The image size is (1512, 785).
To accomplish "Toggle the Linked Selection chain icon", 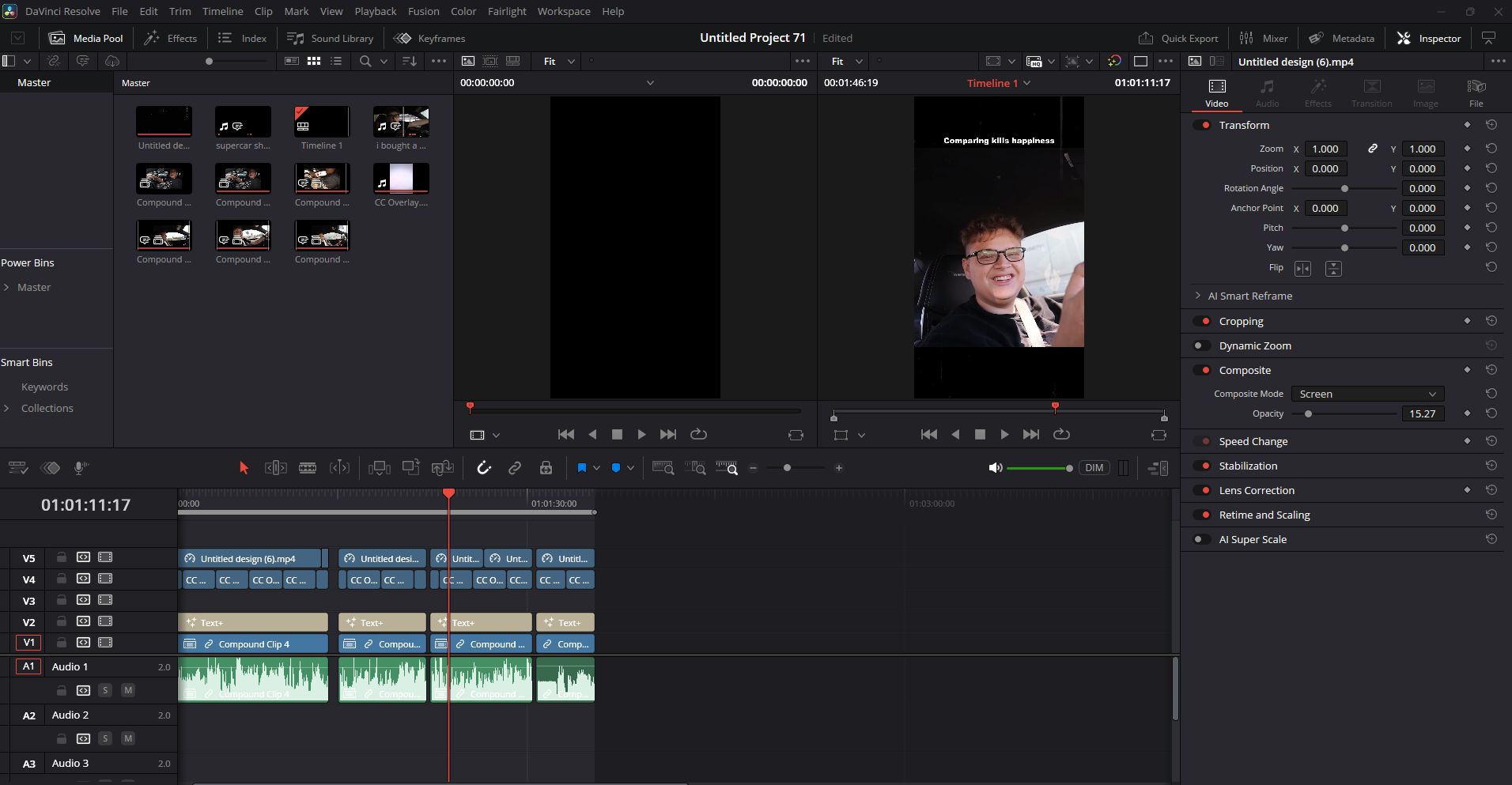I will tap(515, 468).
